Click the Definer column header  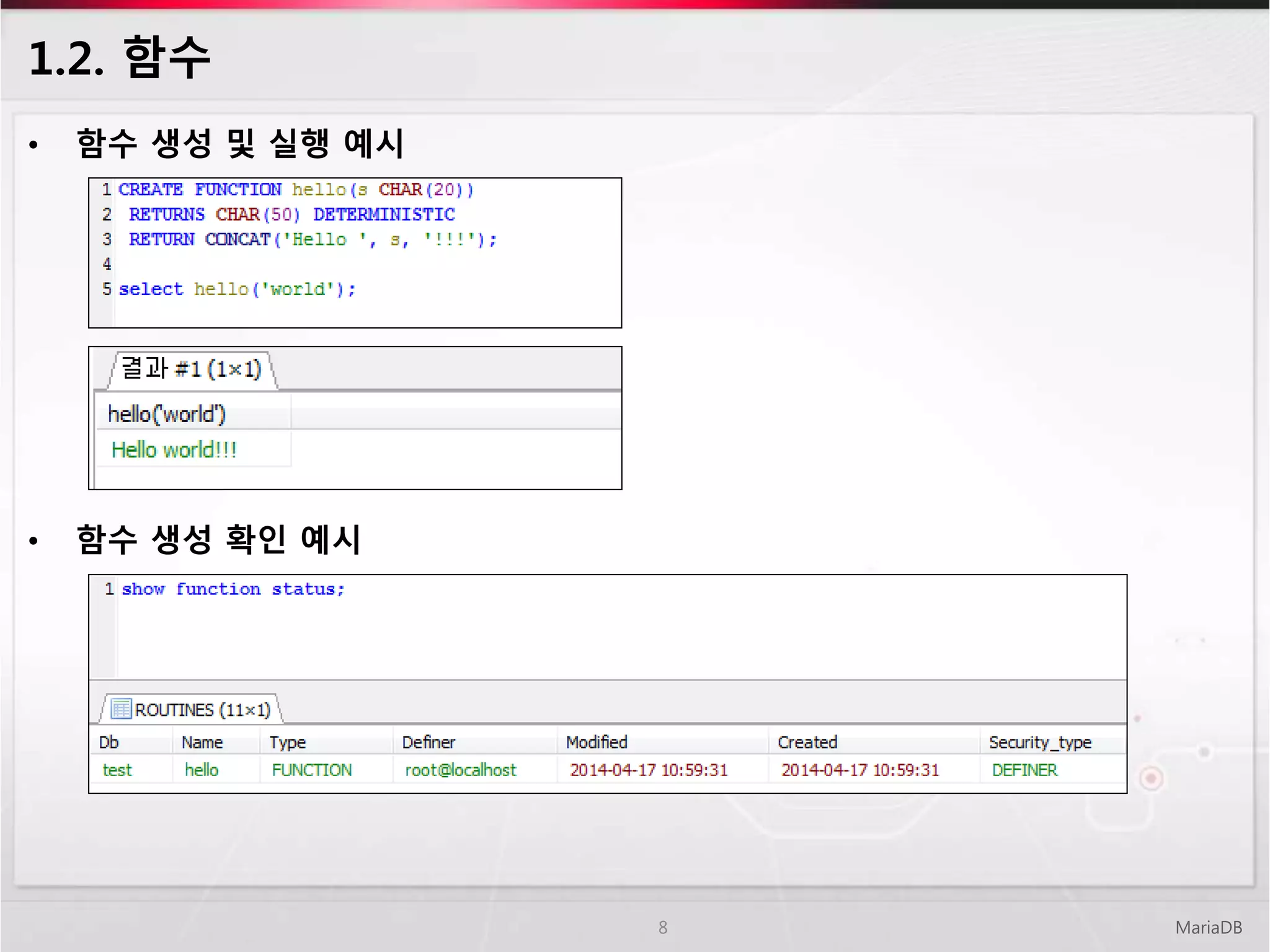(475, 742)
